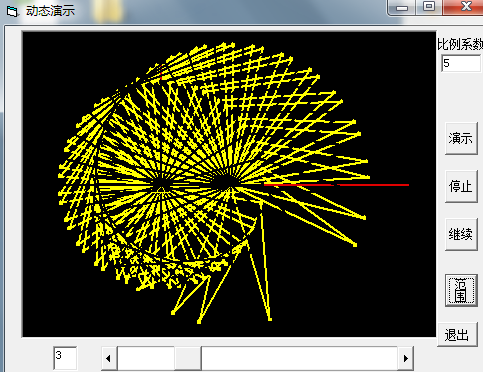Click the horizontal scrollbar thumb

click(188, 358)
